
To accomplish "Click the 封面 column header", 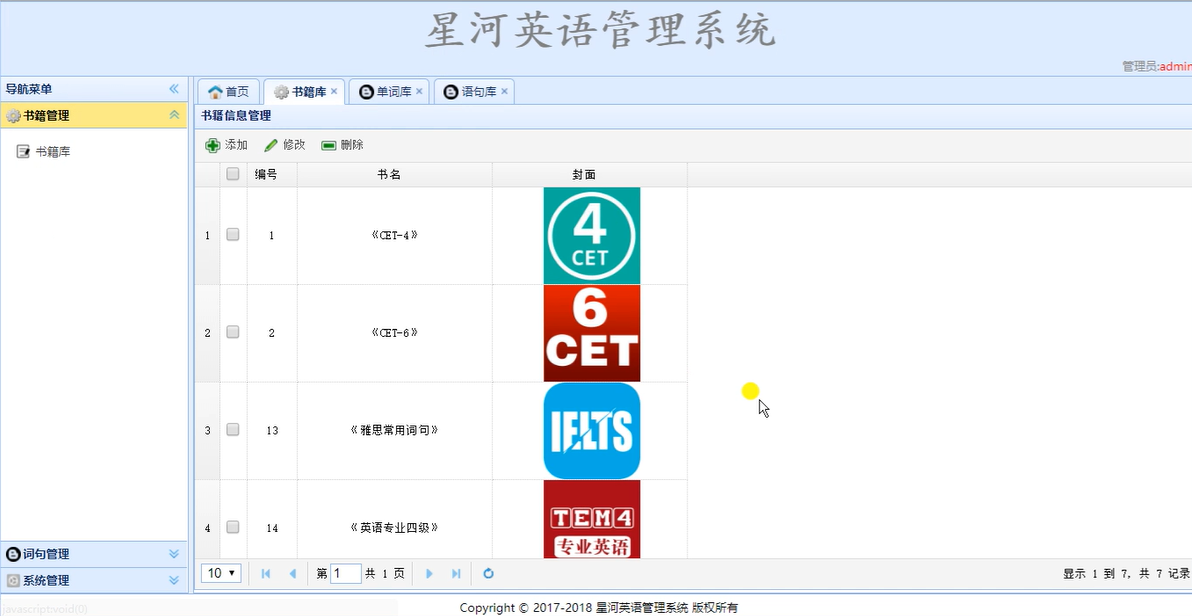I will point(590,174).
